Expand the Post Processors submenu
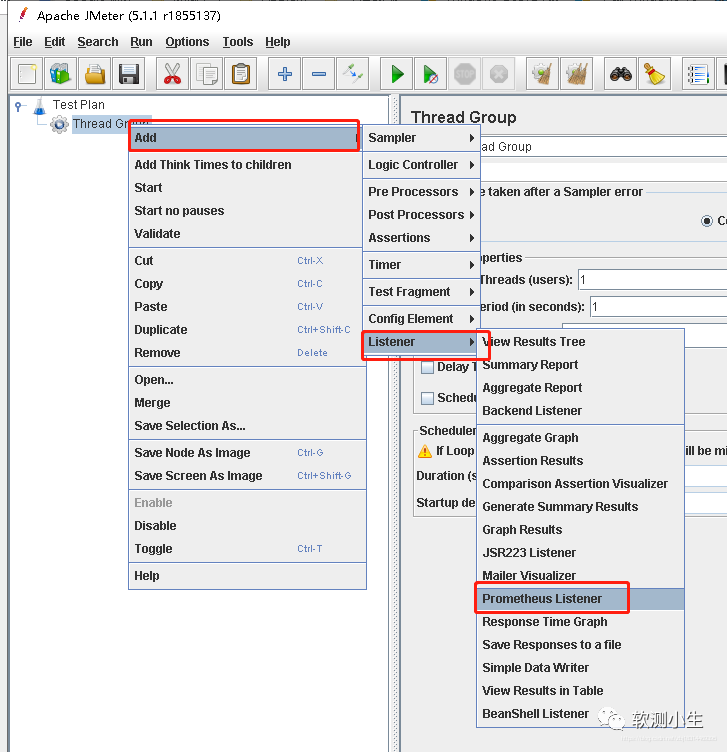 (x=421, y=214)
